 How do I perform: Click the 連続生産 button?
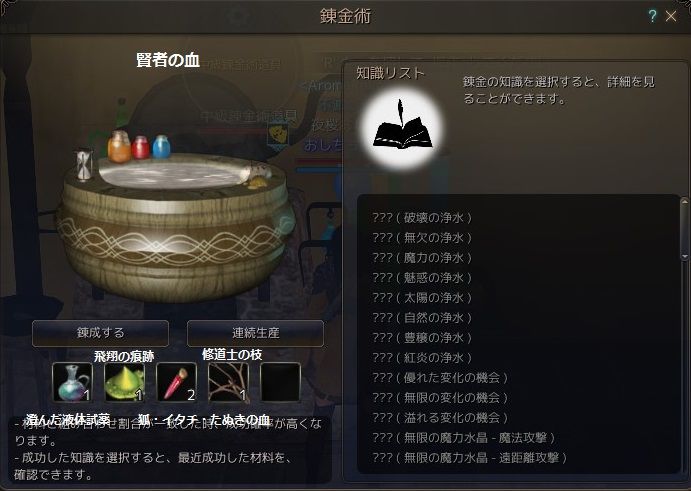[x=256, y=333]
